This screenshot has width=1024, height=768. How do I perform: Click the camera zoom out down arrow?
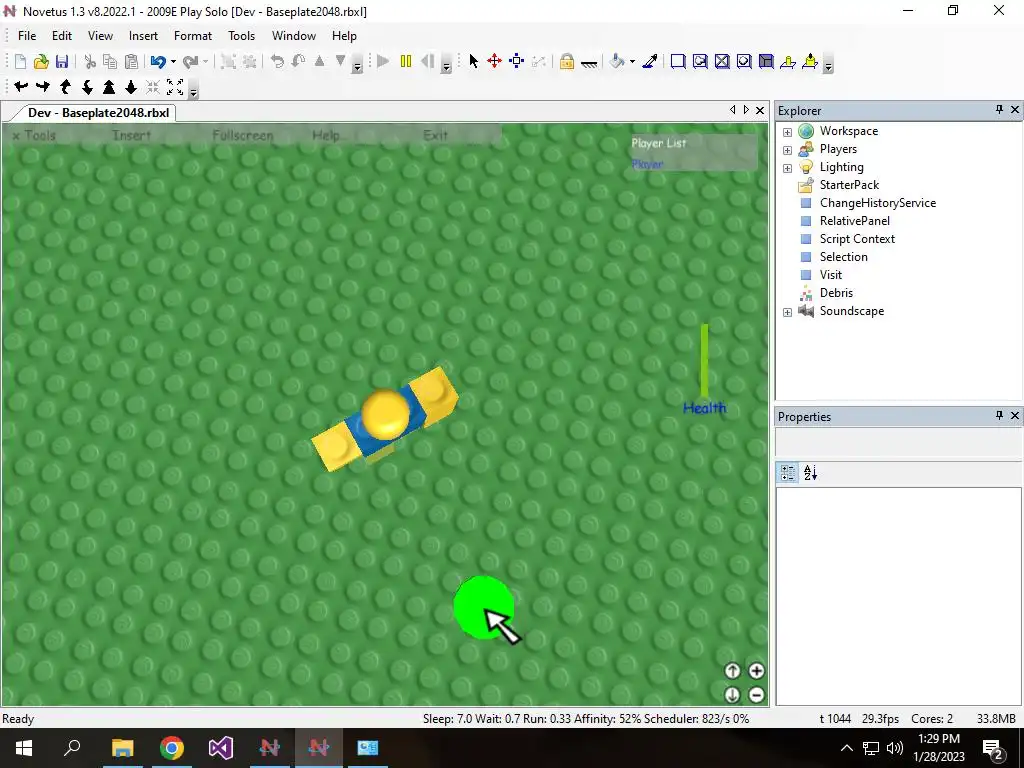pyautogui.click(x=131, y=86)
